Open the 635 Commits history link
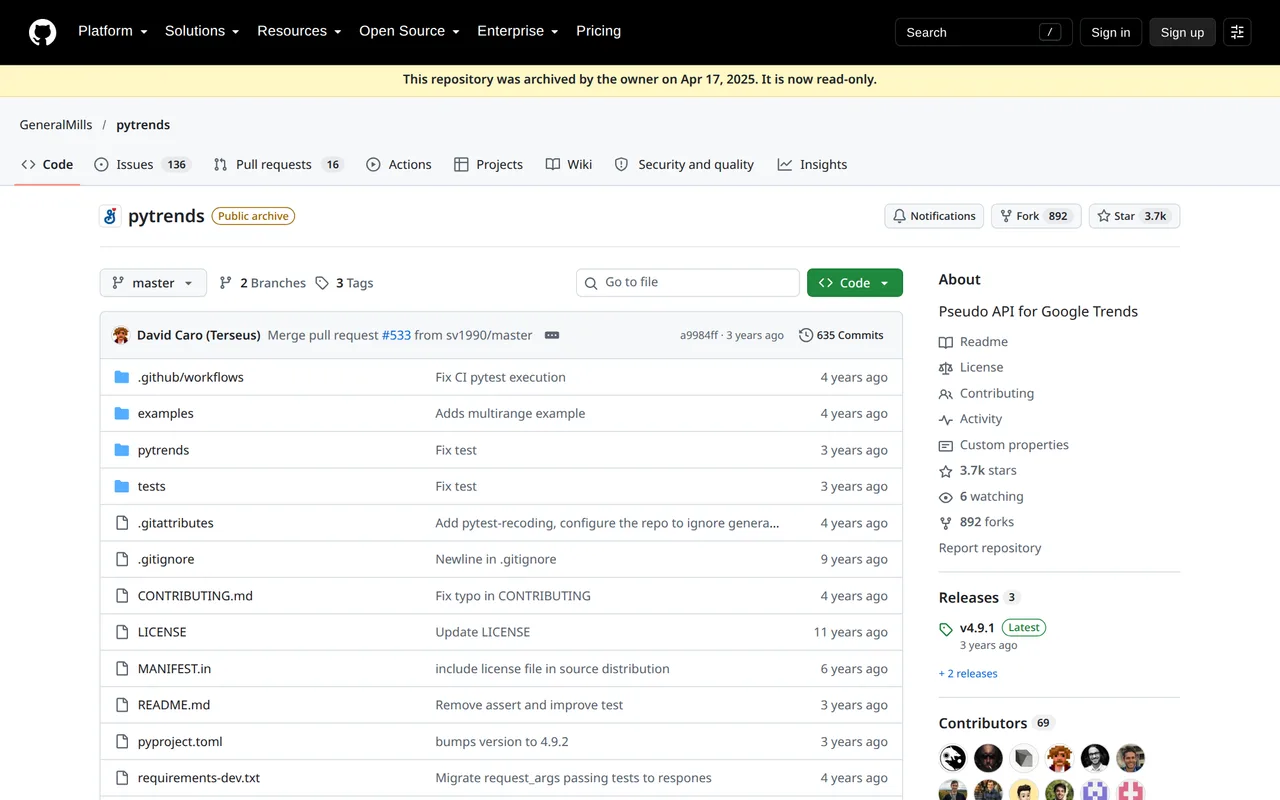The image size is (1280, 800). pos(841,335)
